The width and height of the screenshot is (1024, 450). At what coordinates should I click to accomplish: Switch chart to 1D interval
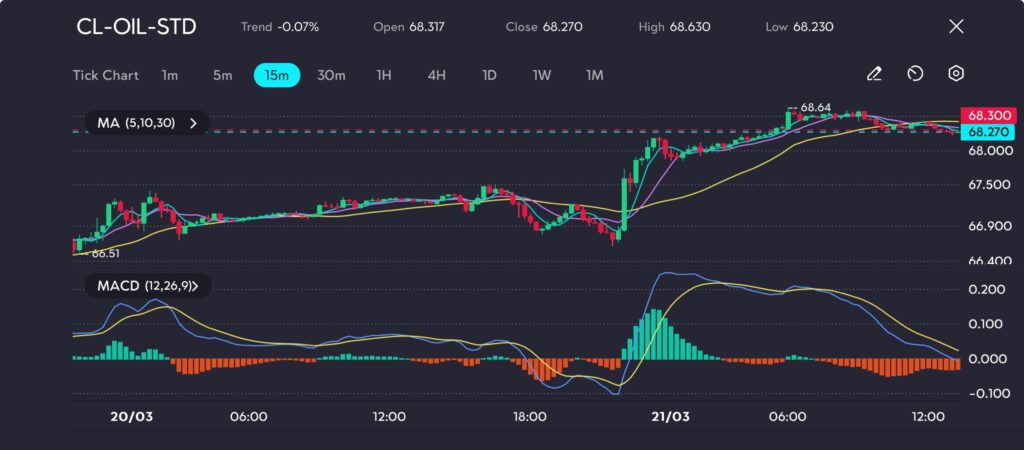point(489,75)
